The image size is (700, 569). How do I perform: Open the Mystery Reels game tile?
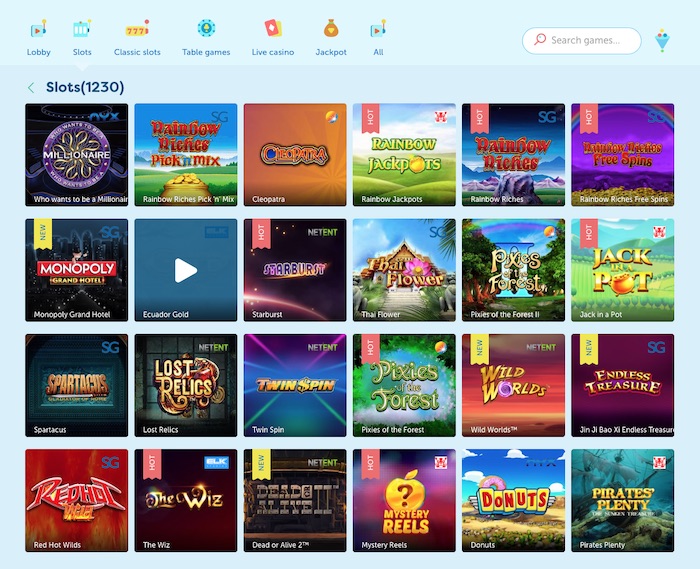pyautogui.click(x=404, y=500)
